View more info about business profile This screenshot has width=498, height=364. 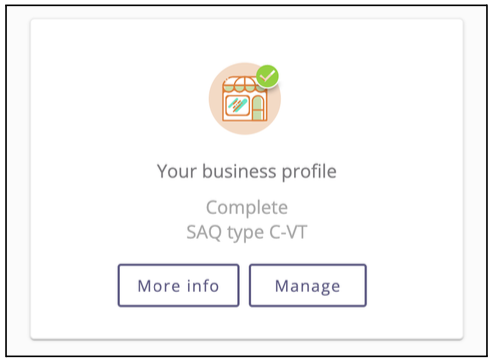pos(179,285)
